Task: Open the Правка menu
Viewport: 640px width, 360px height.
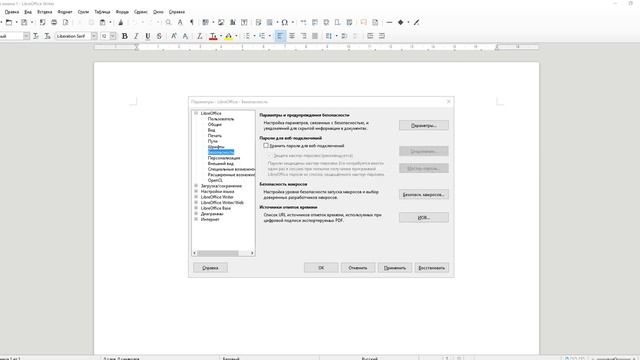Action: tap(12, 12)
